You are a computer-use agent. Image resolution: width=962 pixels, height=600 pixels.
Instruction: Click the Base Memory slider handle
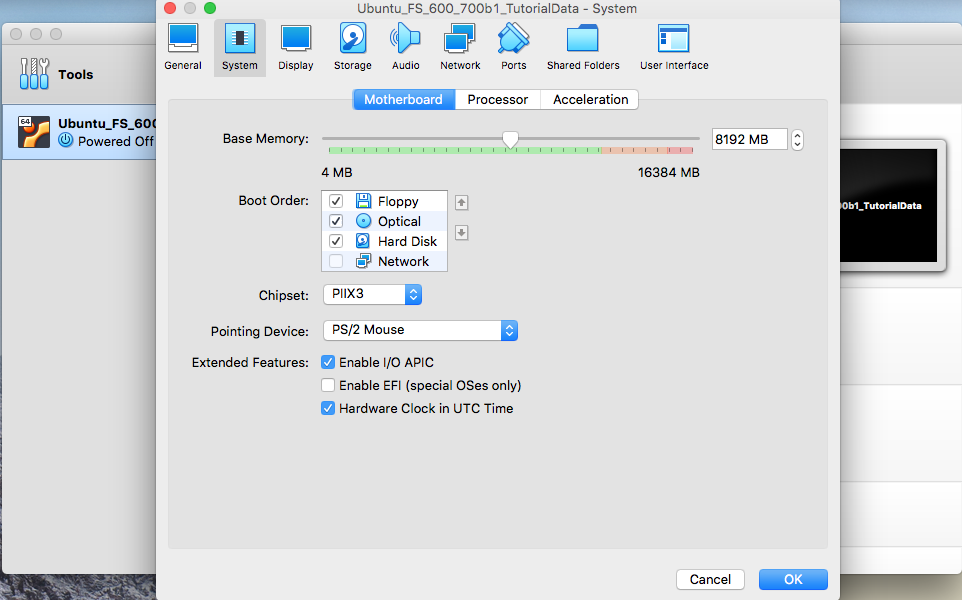point(510,140)
